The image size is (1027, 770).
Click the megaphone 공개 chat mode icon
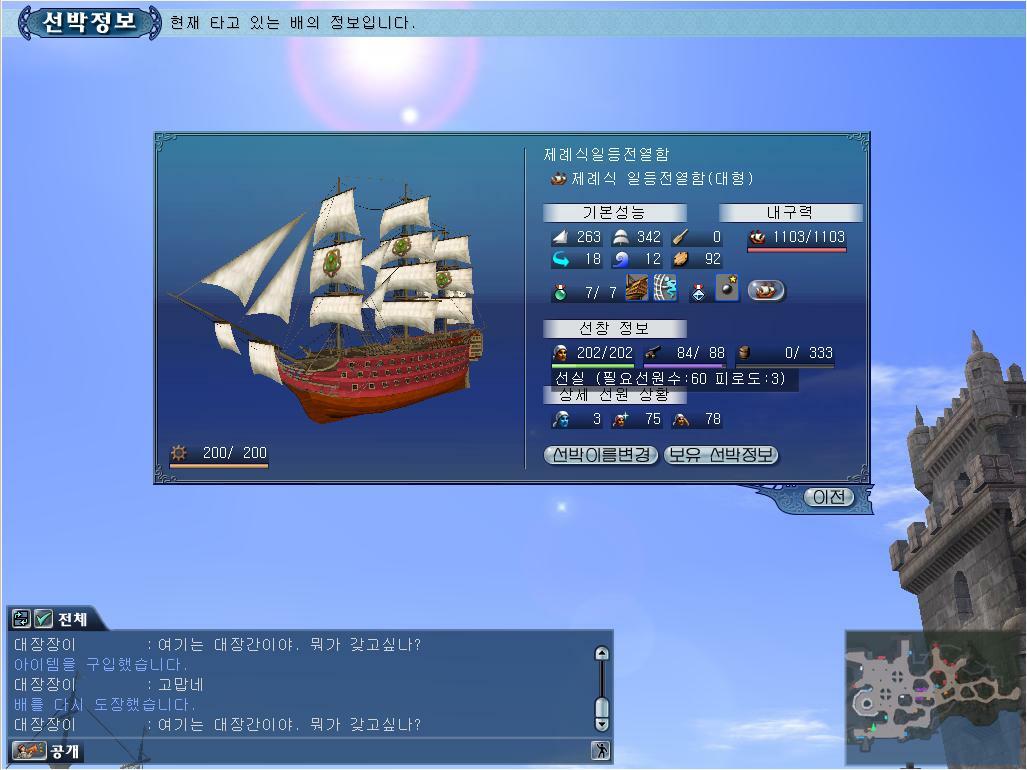pyautogui.click(x=29, y=750)
